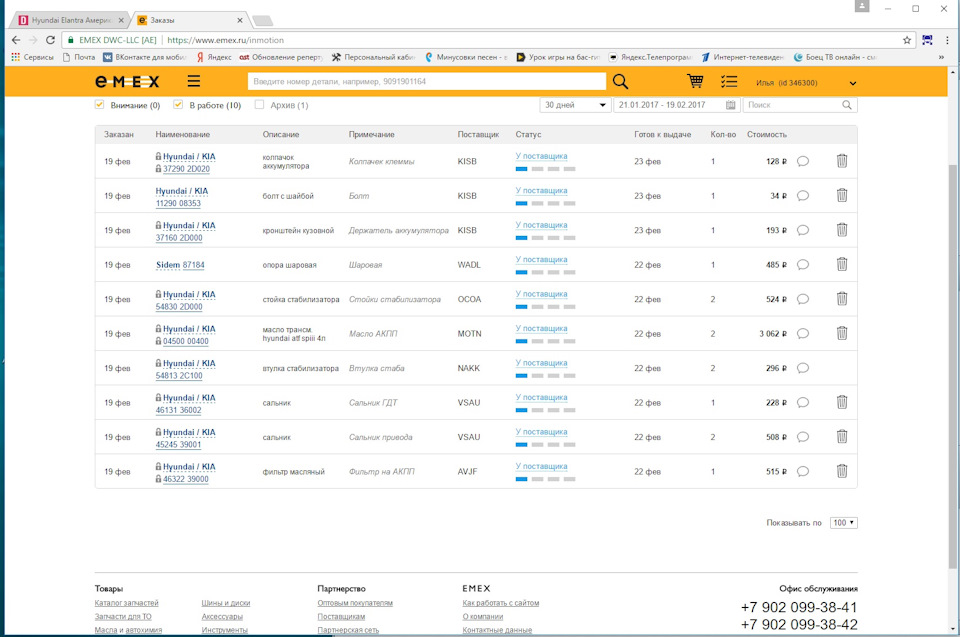This screenshot has width=960, height=637.
Task: Open the comment bubble for the 485 ₽ order
Action: (x=803, y=265)
